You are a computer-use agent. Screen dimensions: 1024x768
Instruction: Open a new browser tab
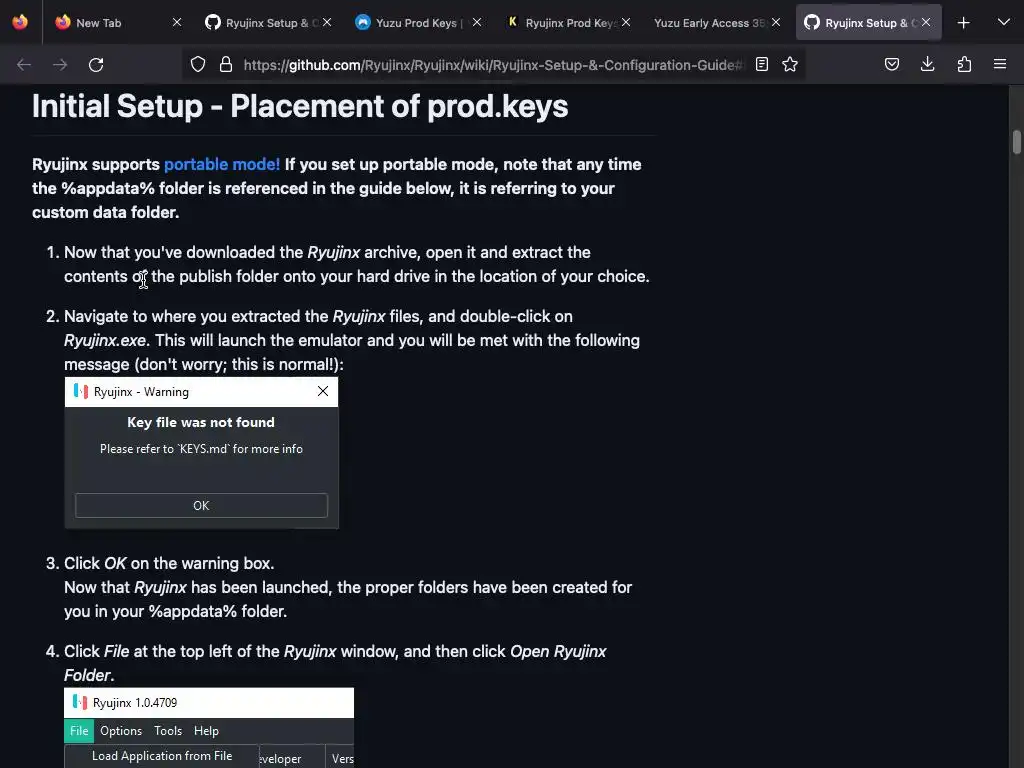964,23
